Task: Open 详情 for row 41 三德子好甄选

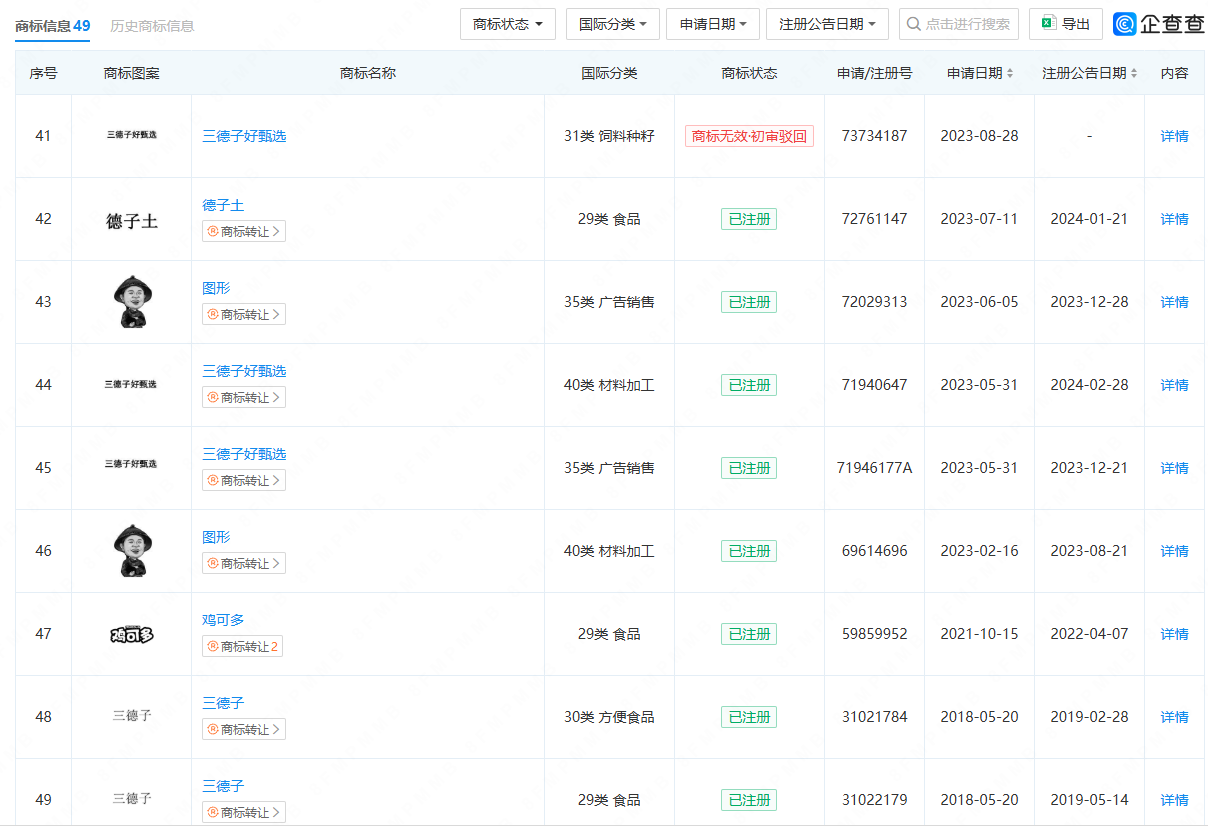Action: [1174, 136]
